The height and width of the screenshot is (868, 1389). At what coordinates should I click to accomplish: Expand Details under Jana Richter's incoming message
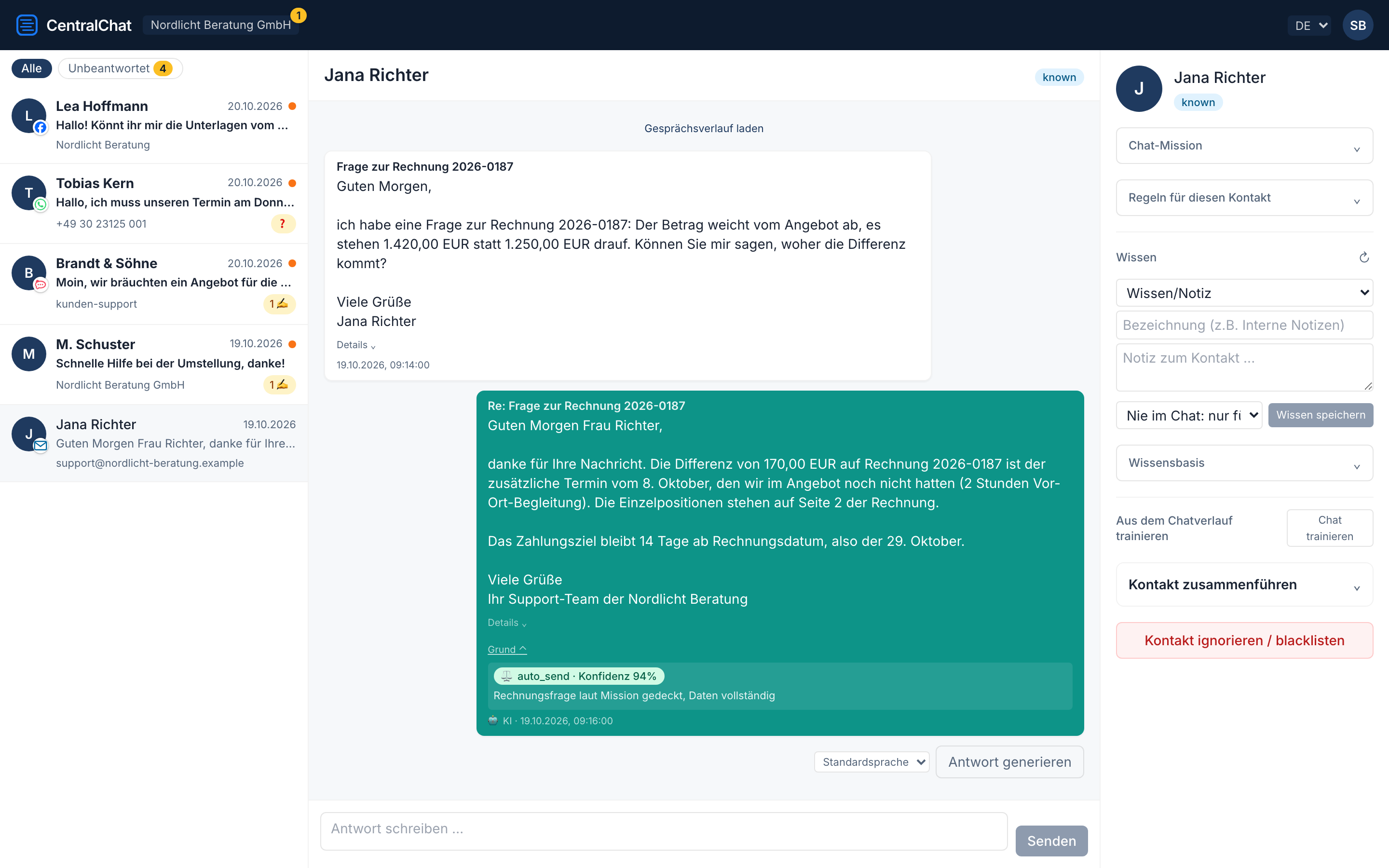tap(356, 345)
